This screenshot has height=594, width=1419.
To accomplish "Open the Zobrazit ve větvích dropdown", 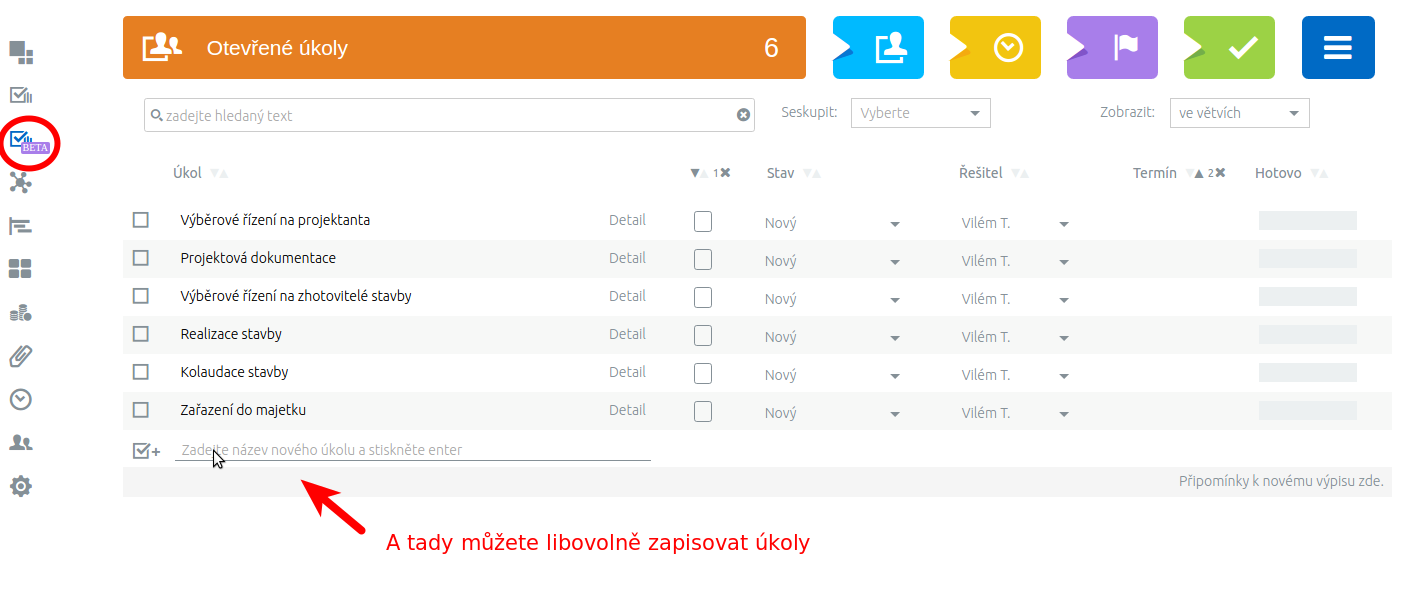I will (x=1240, y=113).
